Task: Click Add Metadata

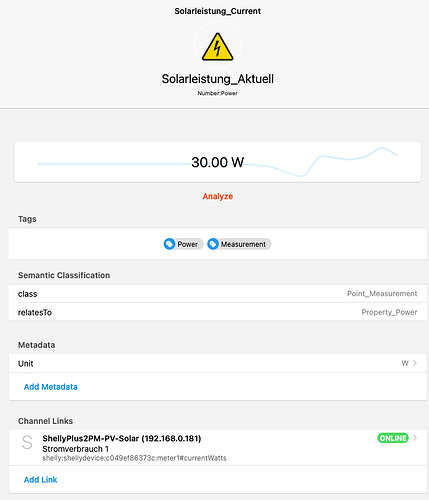Action: click(x=51, y=387)
